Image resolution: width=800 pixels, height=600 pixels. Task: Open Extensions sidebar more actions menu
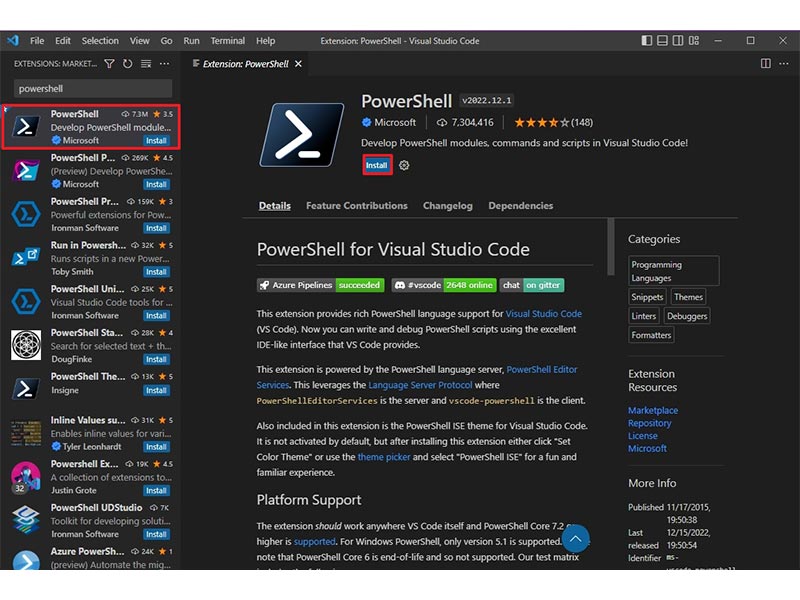coord(164,64)
